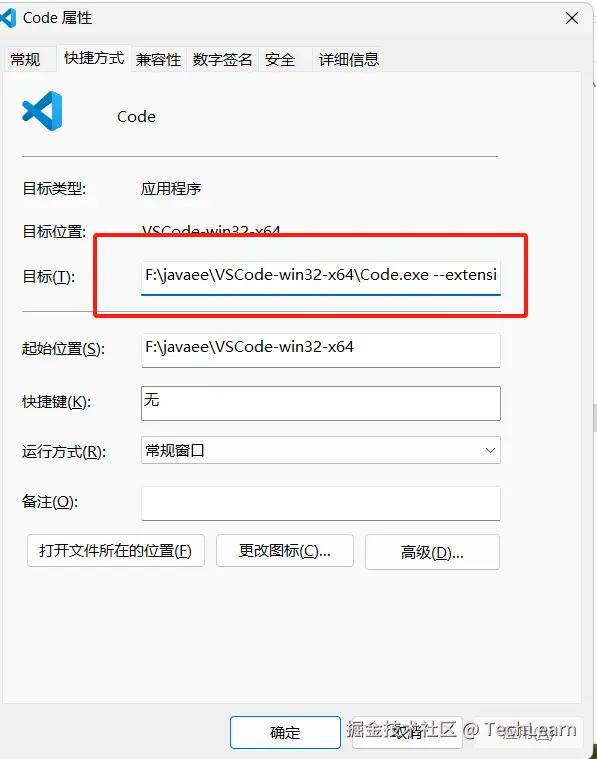This screenshot has height=759, width=597.
Task: Click the large VS Code icon
Action: click(42, 111)
